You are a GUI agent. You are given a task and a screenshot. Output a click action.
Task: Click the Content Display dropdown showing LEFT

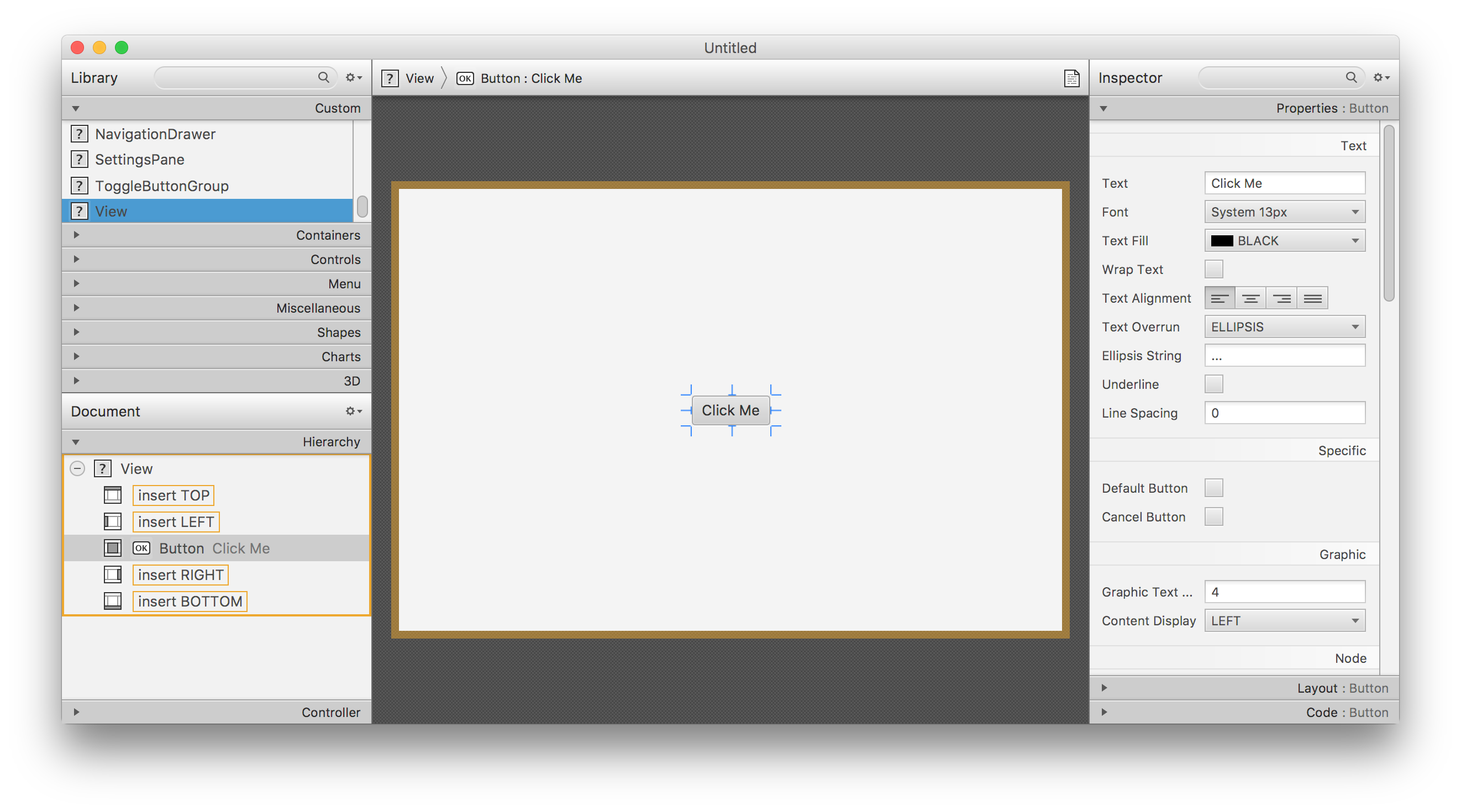click(1285, 619)
